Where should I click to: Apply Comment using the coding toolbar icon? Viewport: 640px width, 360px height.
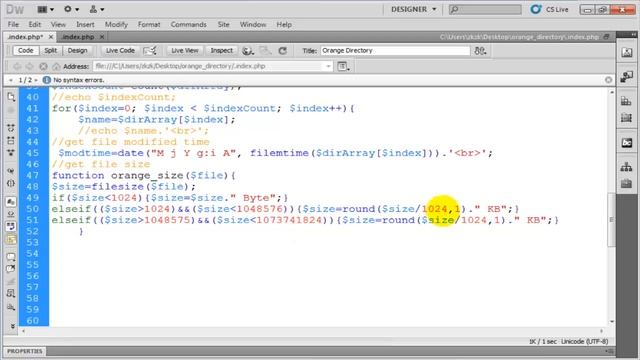pyautogui.click(x=11, y=257)
